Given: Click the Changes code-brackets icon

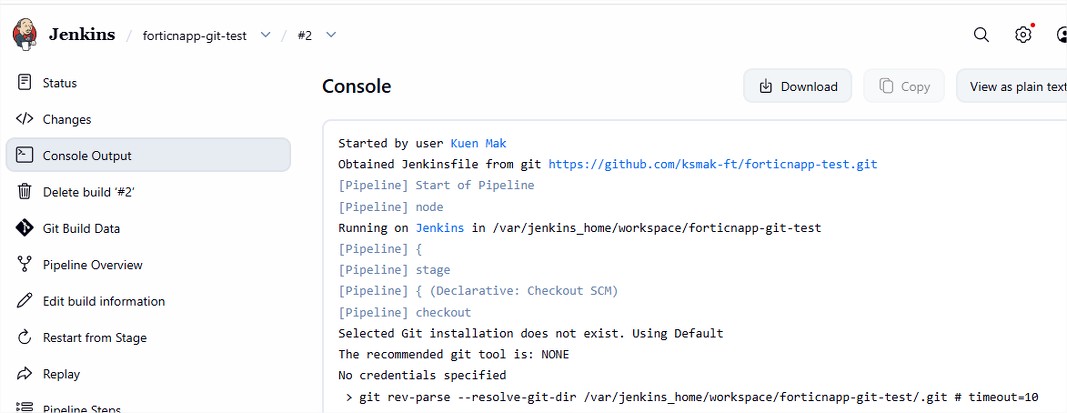Looking at the screenshot, I should pos(24,119).
